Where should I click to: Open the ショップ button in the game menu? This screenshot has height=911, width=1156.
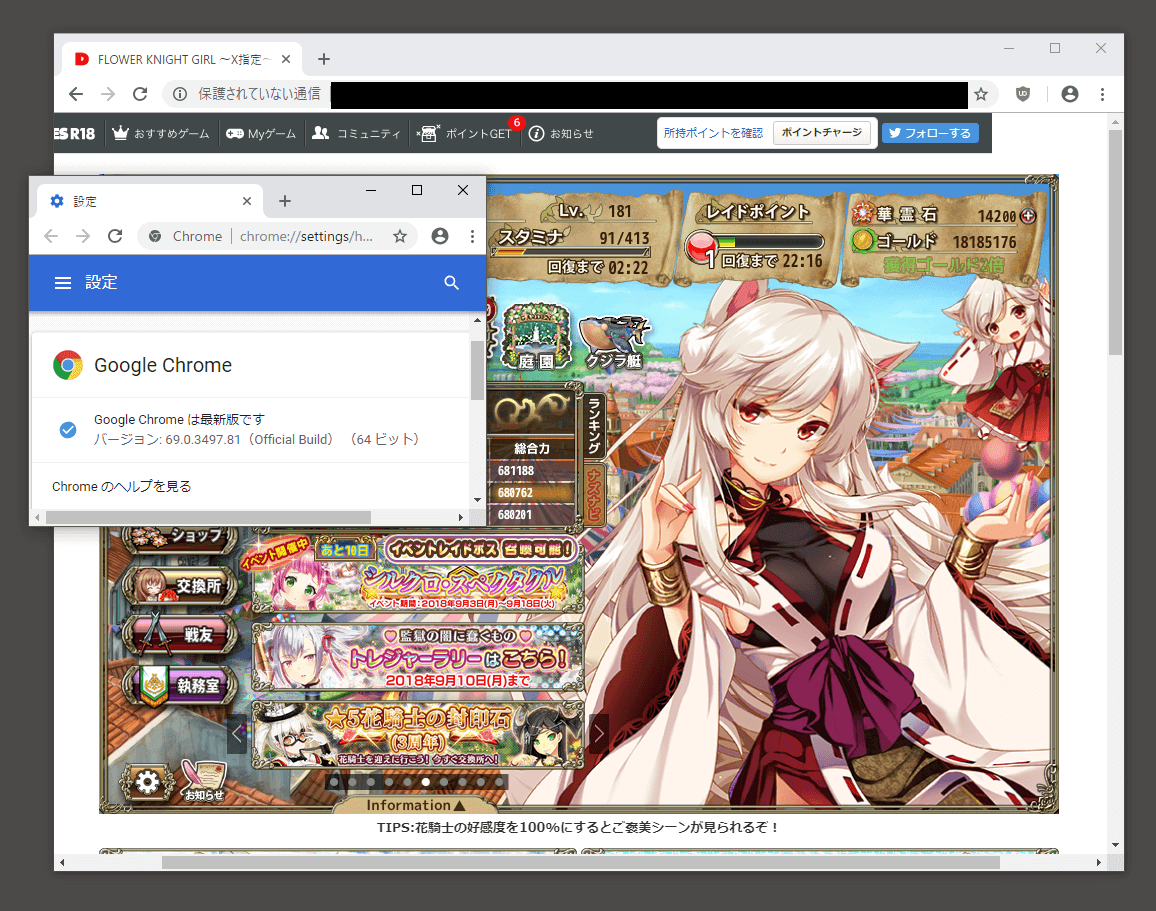(180, 537)
